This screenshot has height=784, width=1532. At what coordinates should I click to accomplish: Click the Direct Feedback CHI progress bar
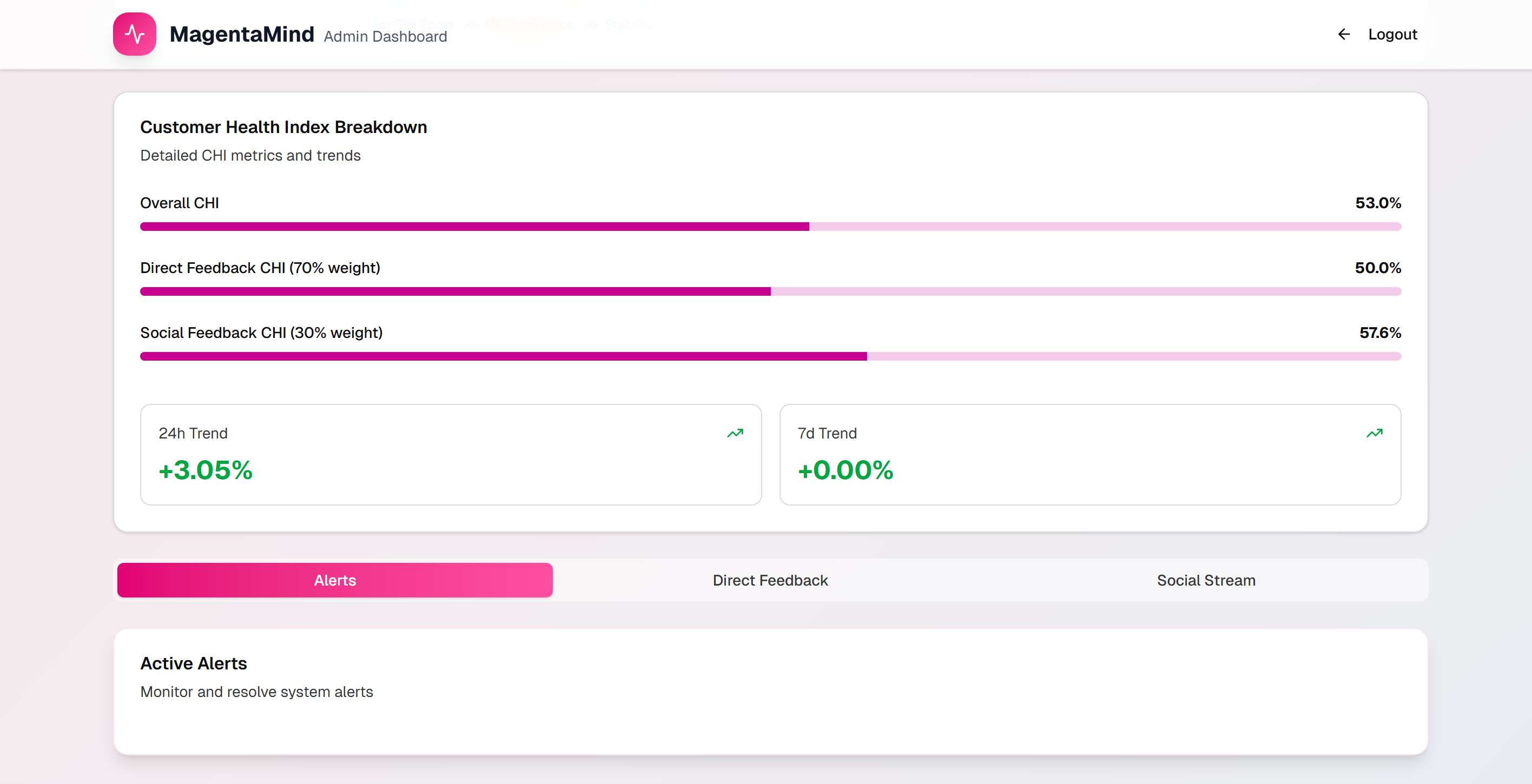coord(770,291)
